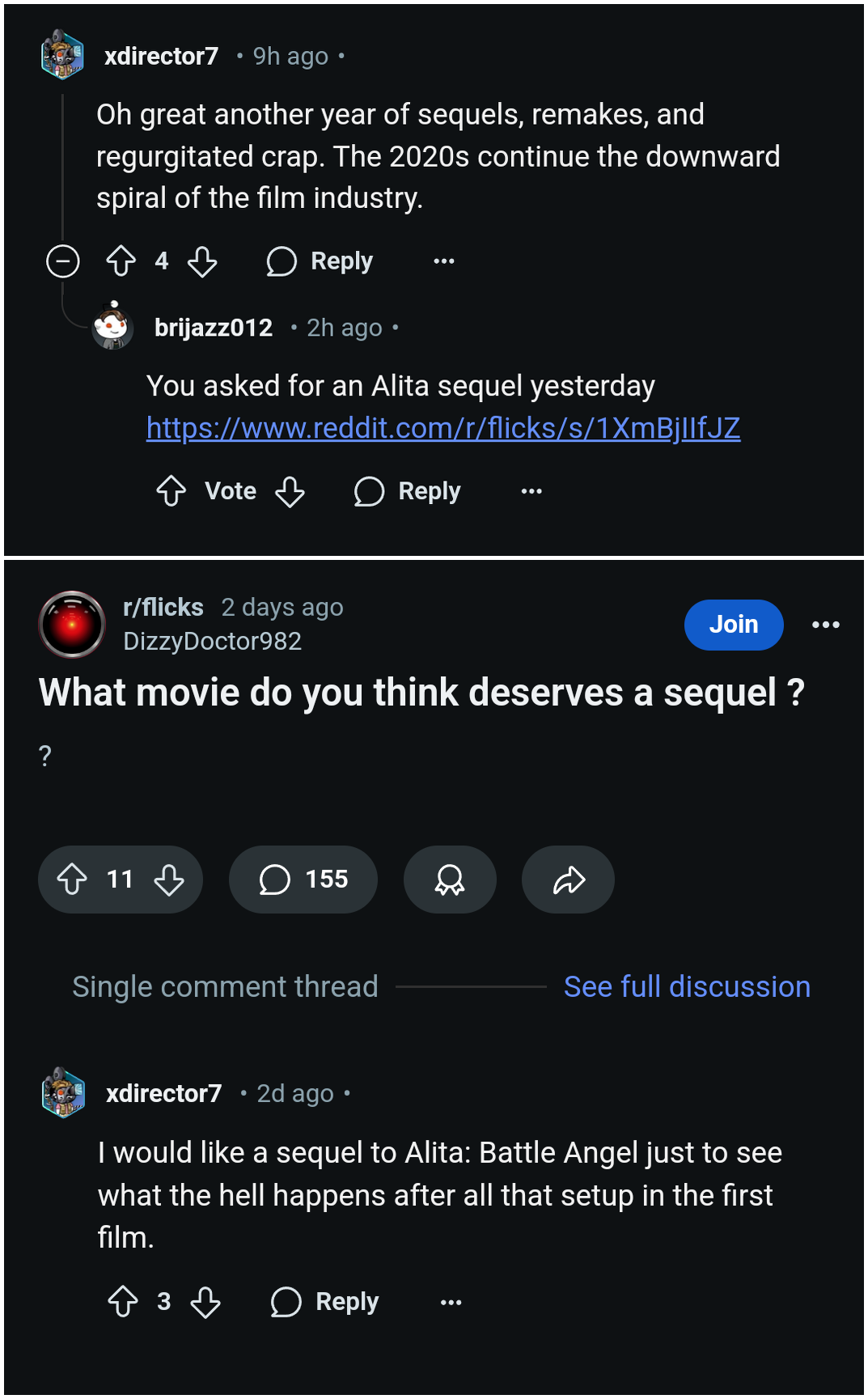Image resolution: width=868 pixels, height=1399 pixels.
Task: Upvote brijazz012's reply
Action: (x=171, y=491)
